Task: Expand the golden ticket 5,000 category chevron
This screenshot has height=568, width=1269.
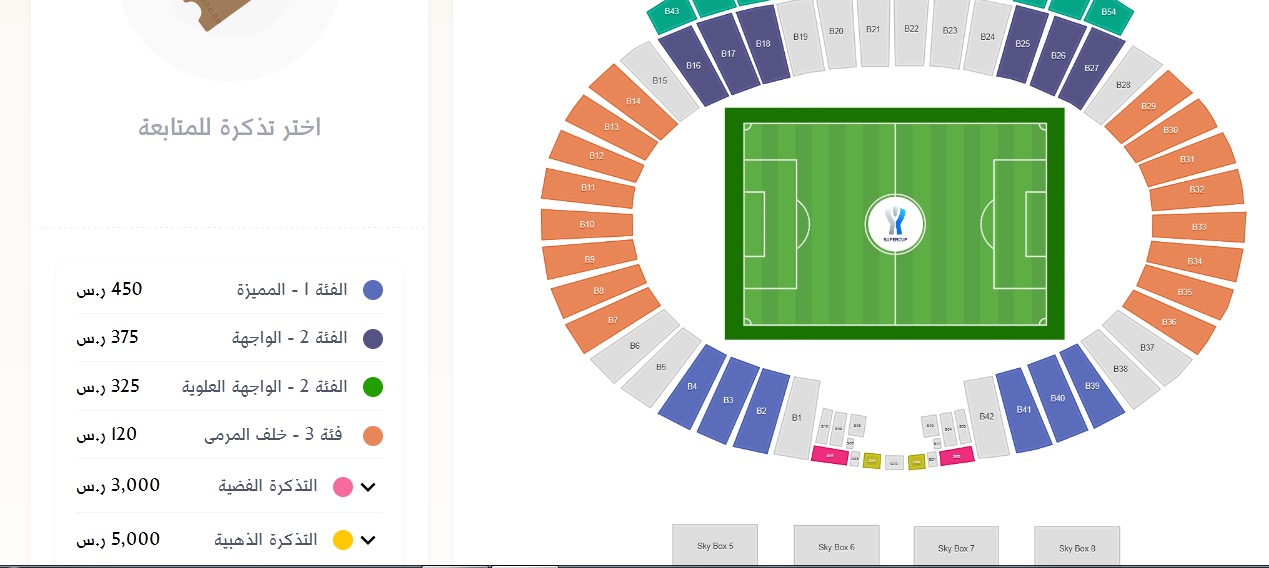Action: [x=368, y=540]
